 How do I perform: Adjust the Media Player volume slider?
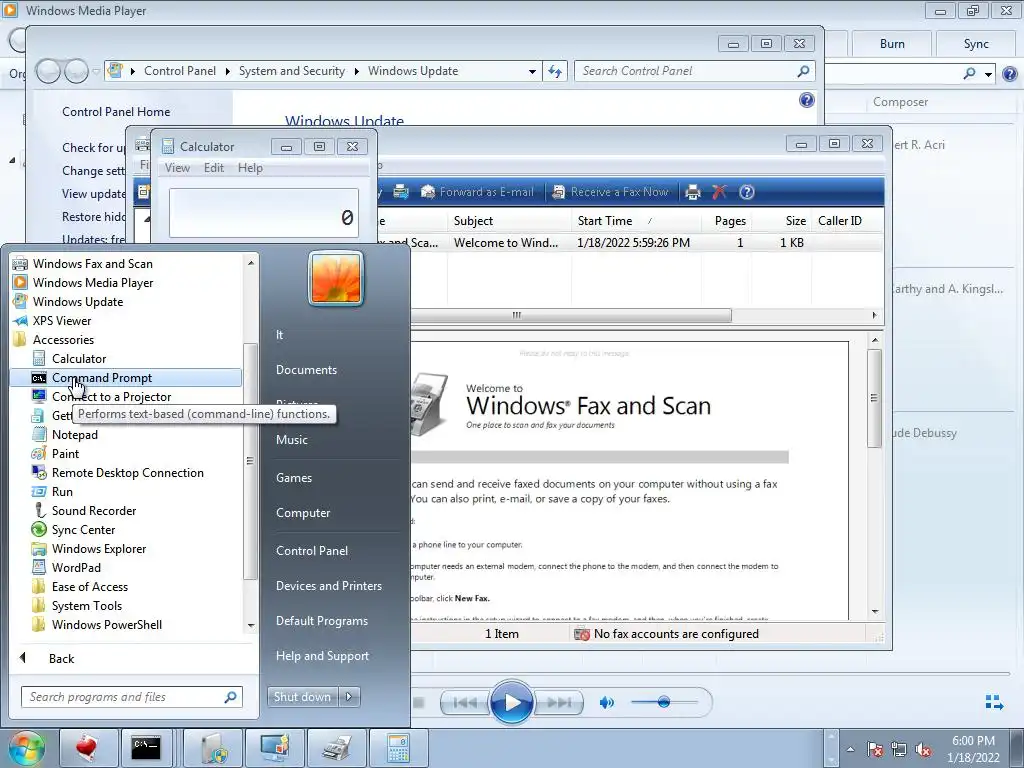tap(664, 703)
